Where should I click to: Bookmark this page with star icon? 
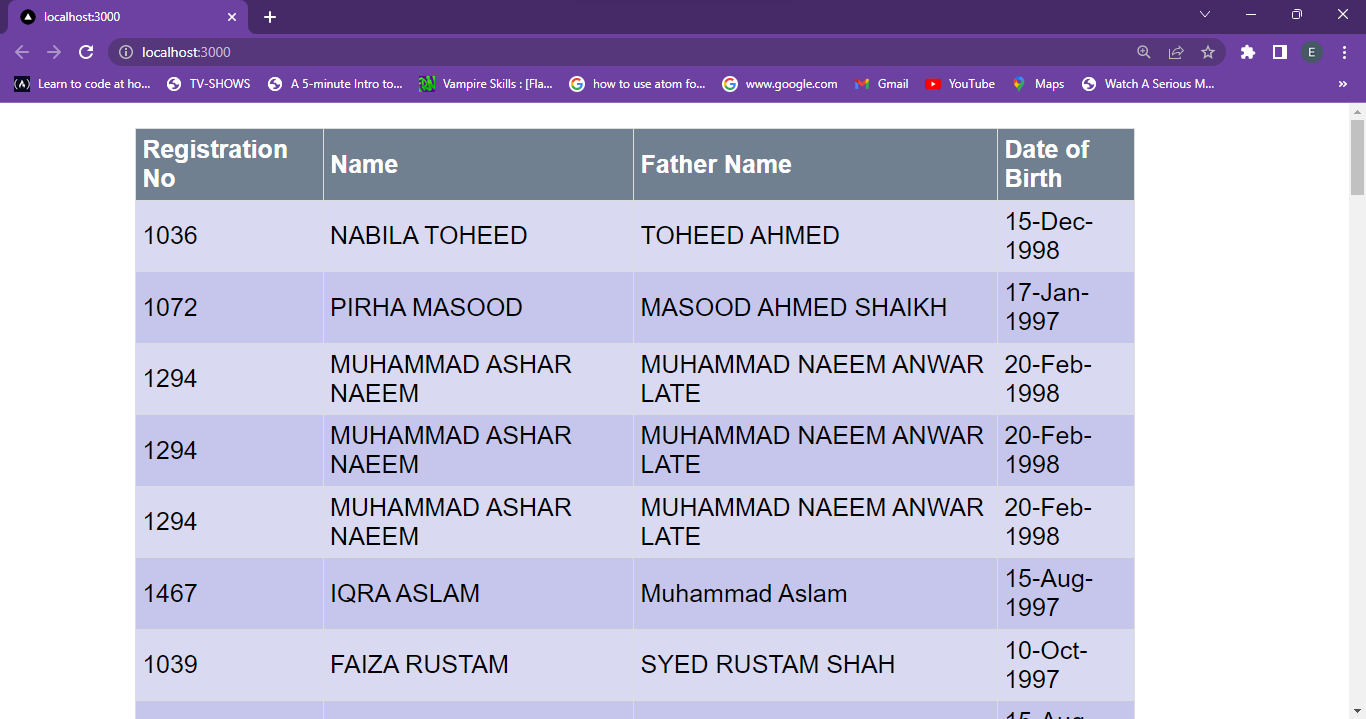[1208, 52]
